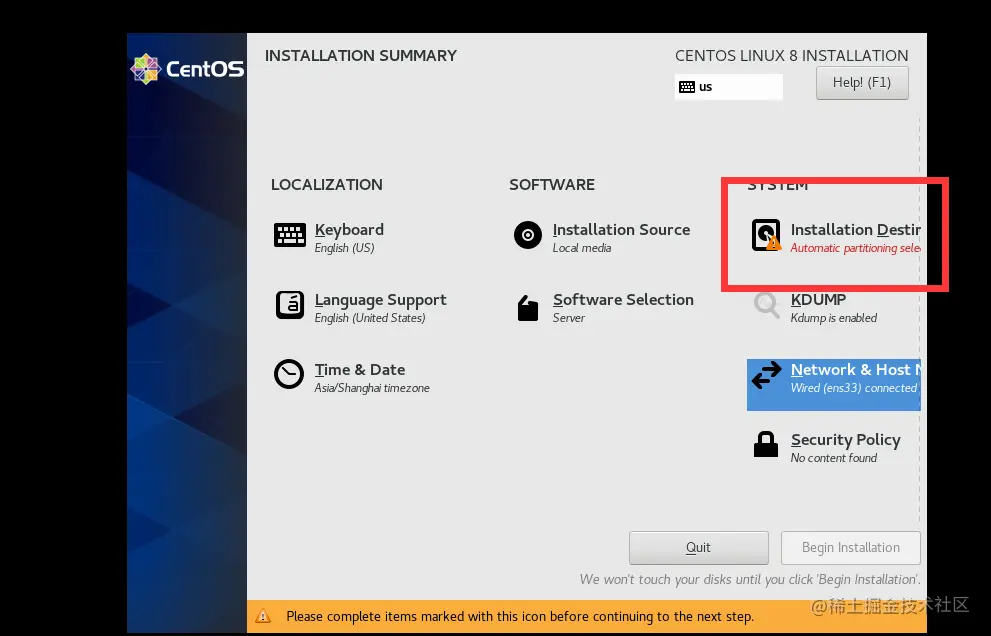991x636 pixels.
Task: Click the Quit button
Action: pyautogui.click(x=698, y=547)
